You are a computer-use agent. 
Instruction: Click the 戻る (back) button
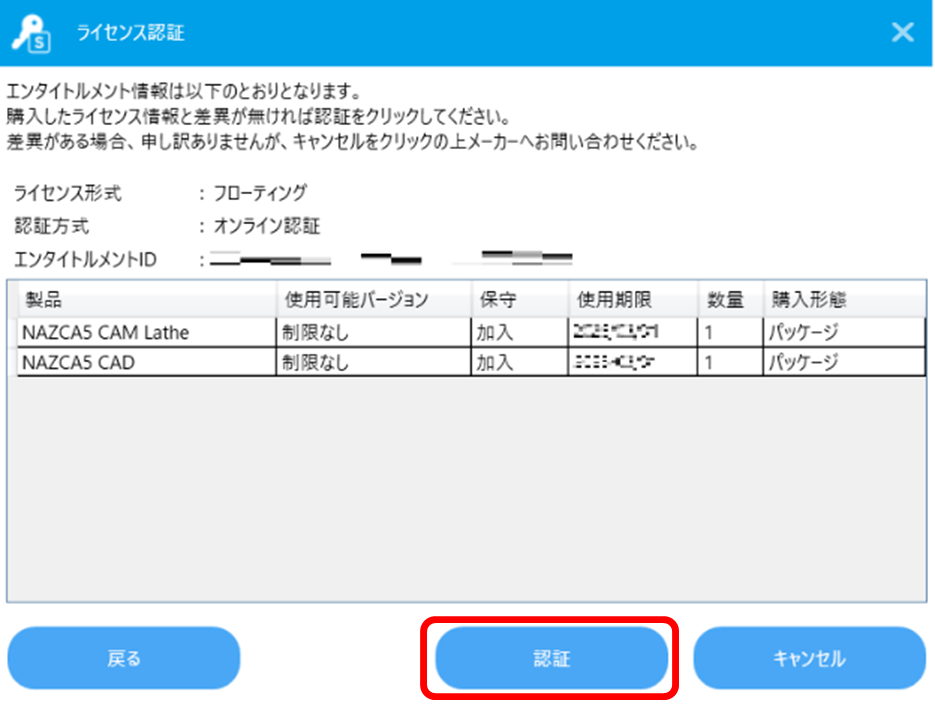click(x=124, y=658)
